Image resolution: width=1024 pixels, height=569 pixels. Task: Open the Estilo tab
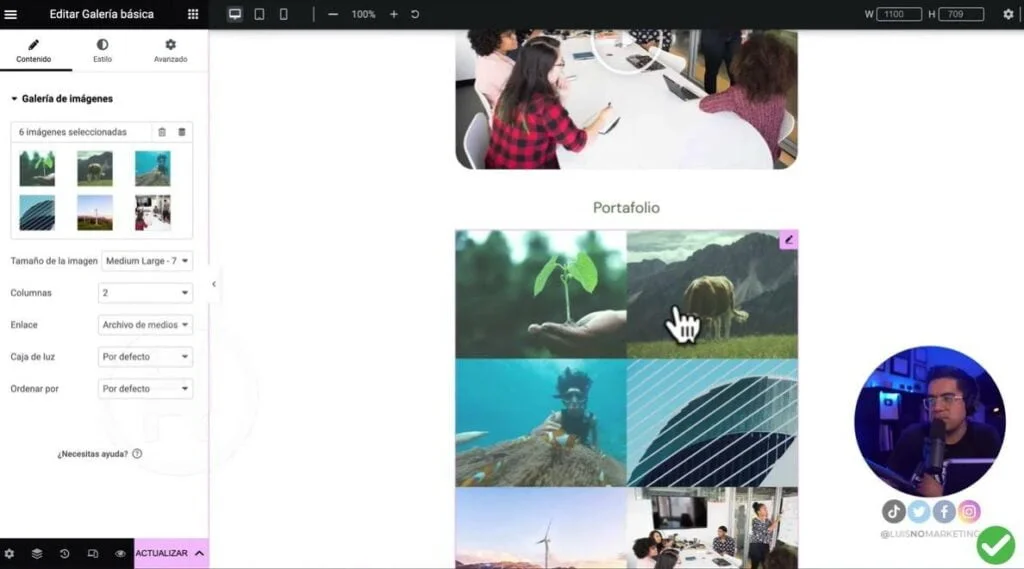pos(103,50)
